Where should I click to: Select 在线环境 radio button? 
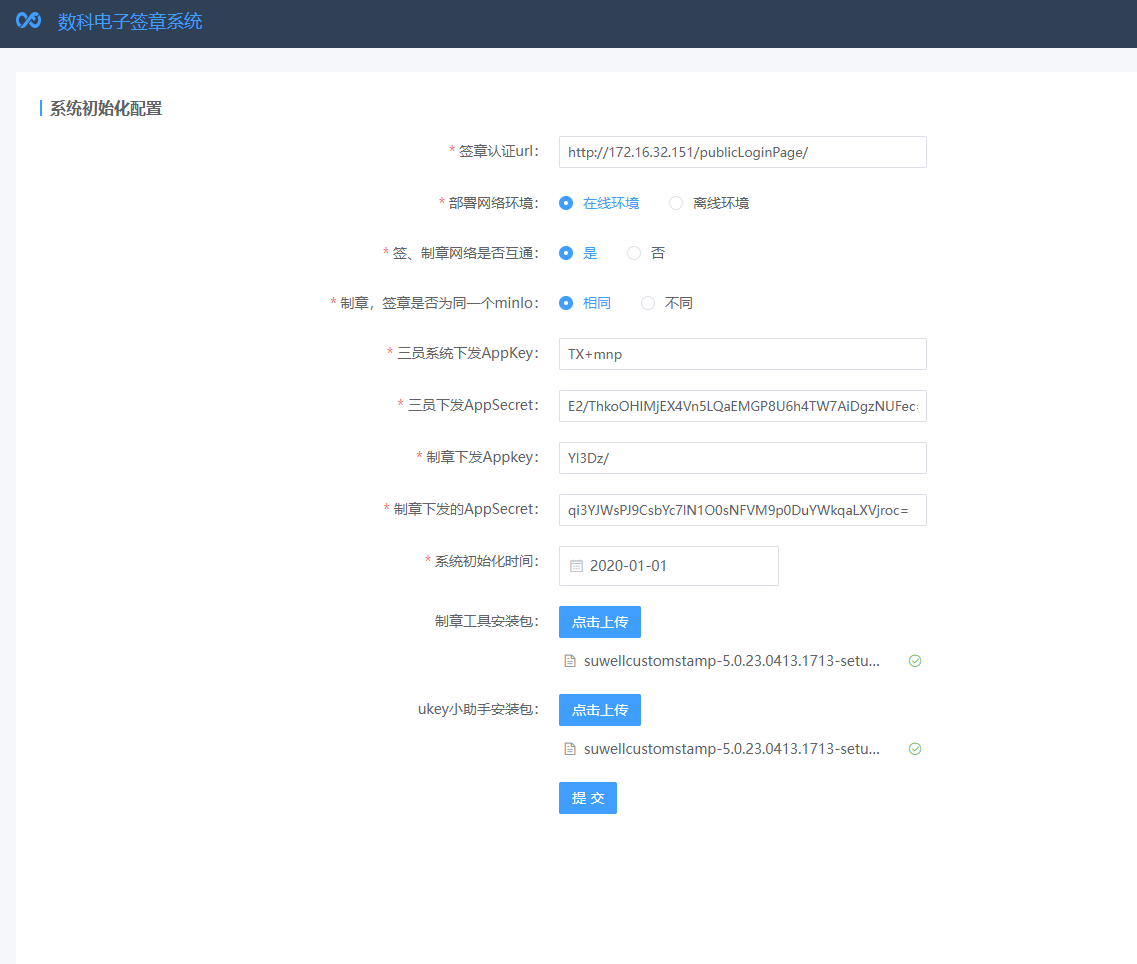pos(566,203)
